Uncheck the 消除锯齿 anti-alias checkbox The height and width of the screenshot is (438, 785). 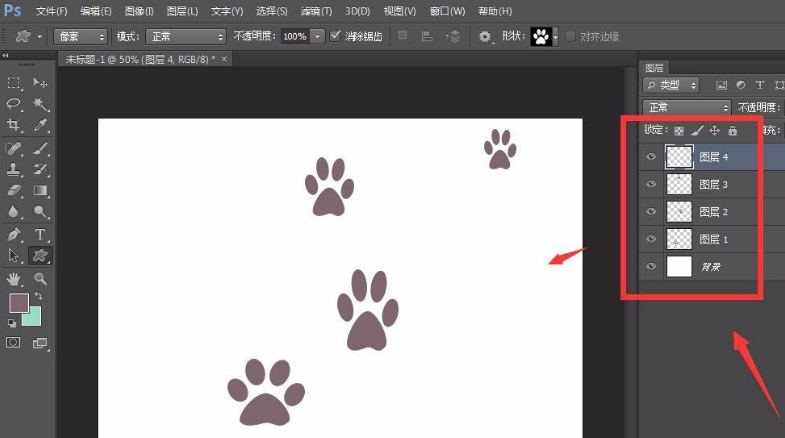337,36
